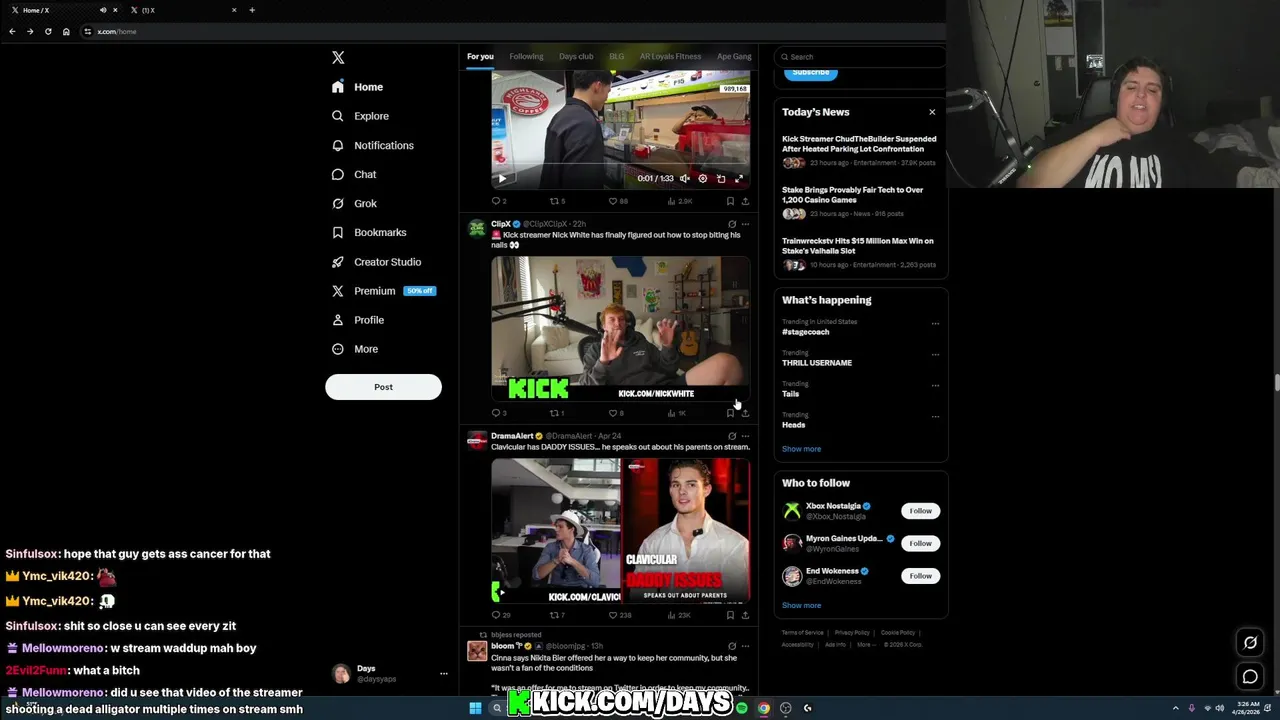Open Notifications in the sidebar
Viewport: 1280px width, 720px height.
tap(372, 145)
